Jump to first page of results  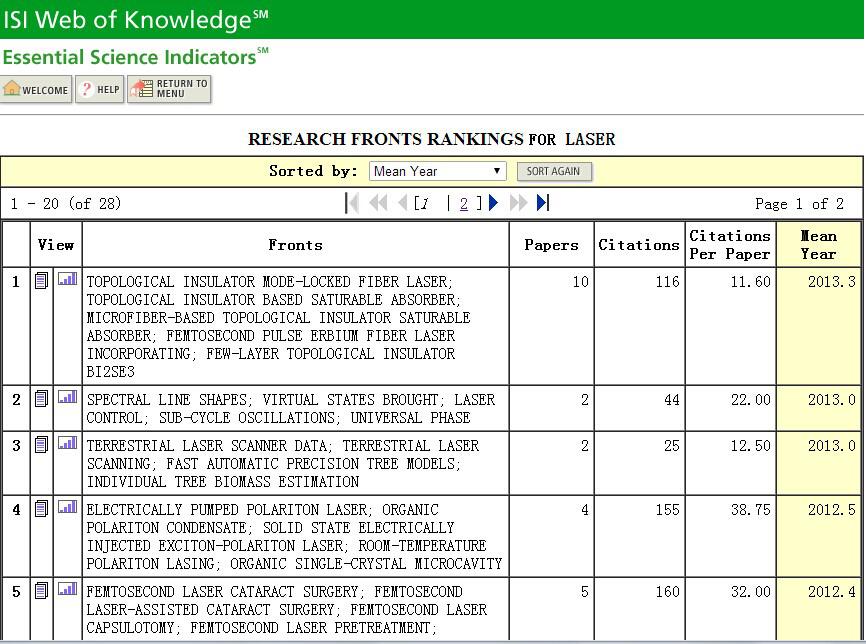[x=352, y=203]
